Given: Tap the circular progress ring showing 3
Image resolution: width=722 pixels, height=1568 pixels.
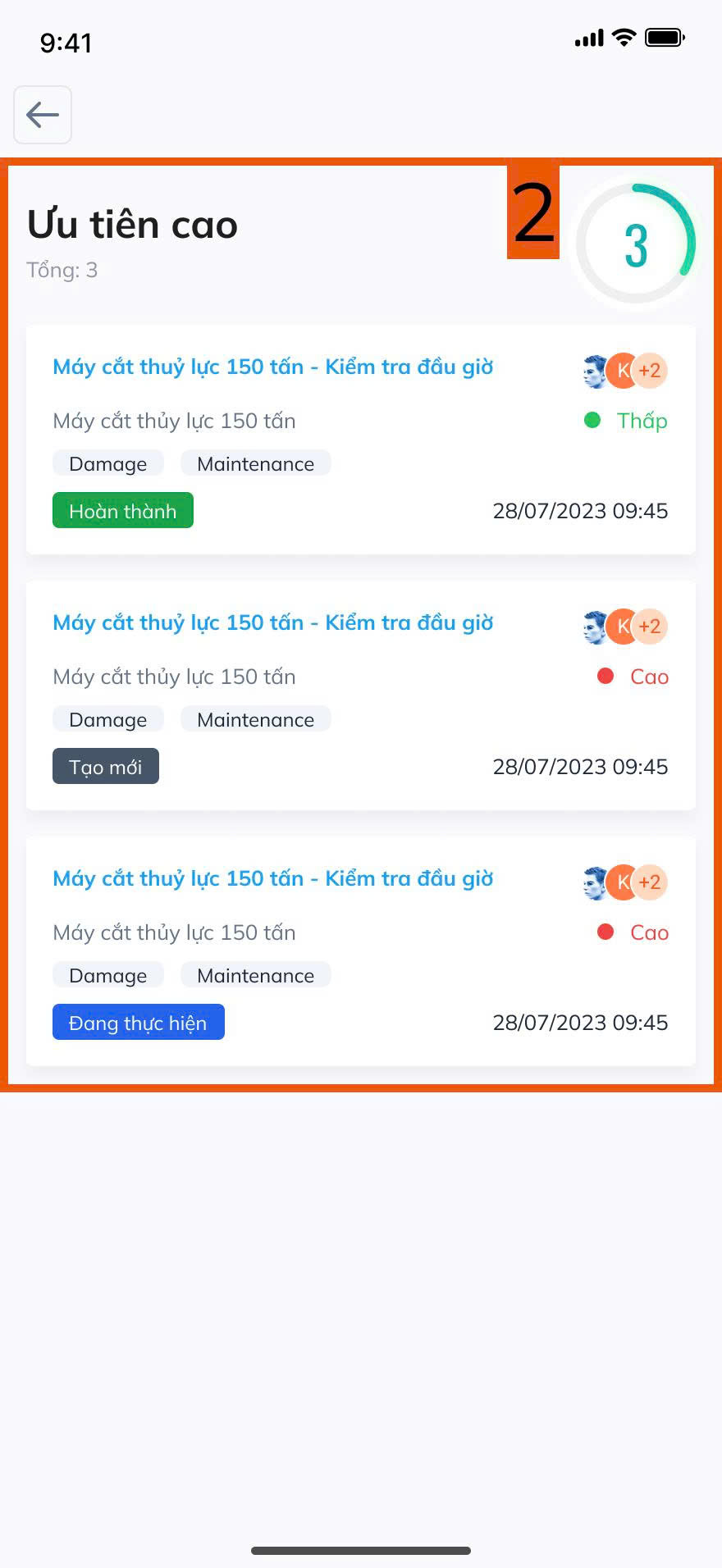Looking at the screenshot, I should (x=636, y=244).
